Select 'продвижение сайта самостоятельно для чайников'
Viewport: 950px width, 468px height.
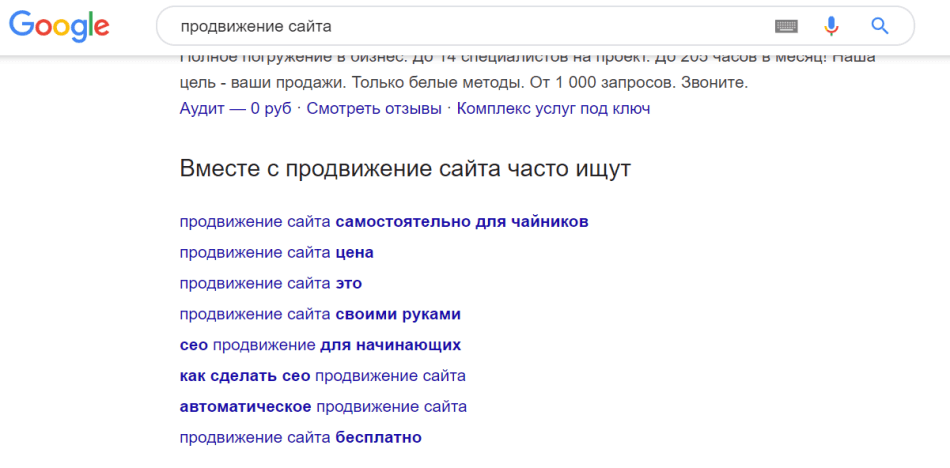point(384,222)
